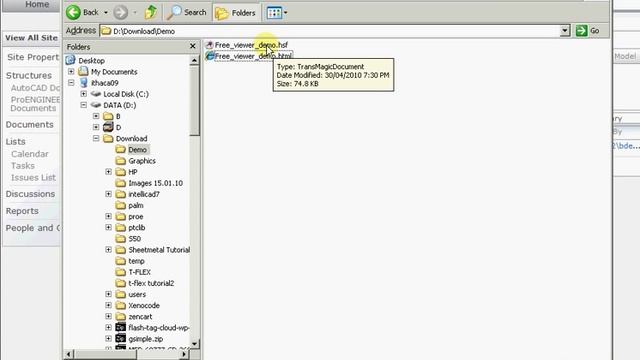Expand the users folder
Viewport: 640px width, 360px height.
point(109,294)
